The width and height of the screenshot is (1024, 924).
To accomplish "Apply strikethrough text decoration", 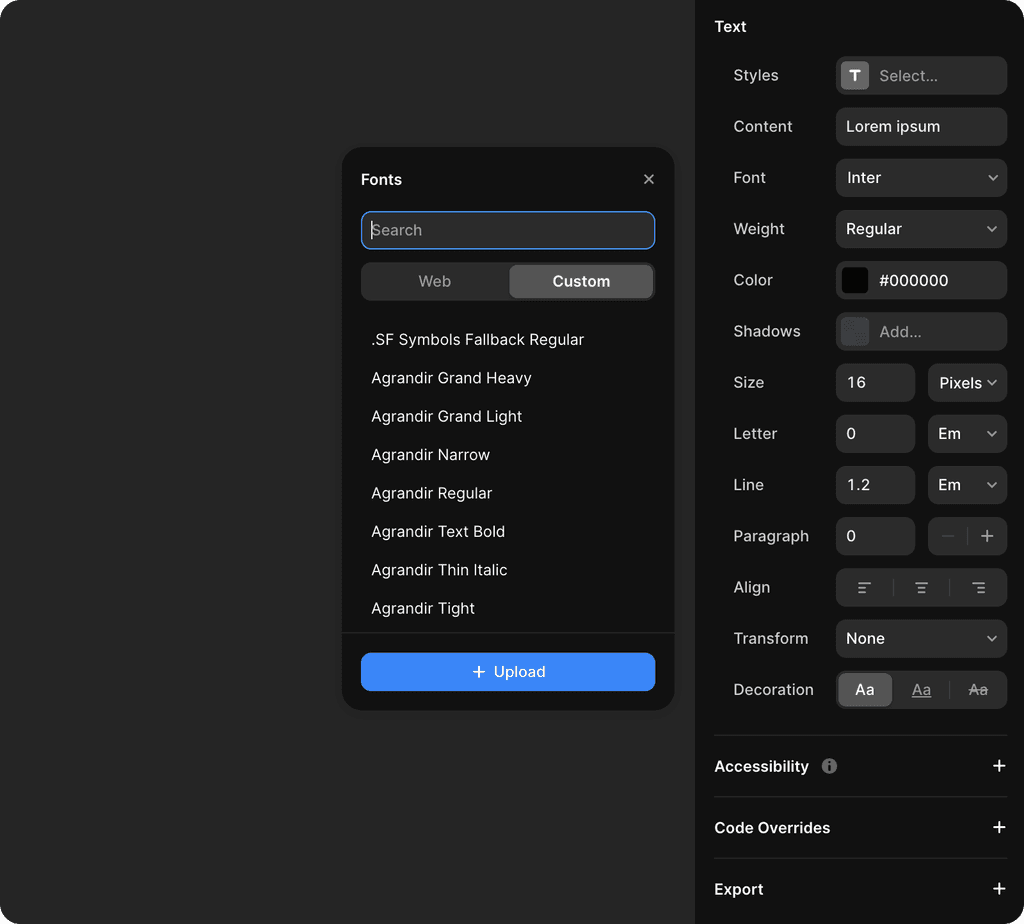I will [x=978, y=689].
